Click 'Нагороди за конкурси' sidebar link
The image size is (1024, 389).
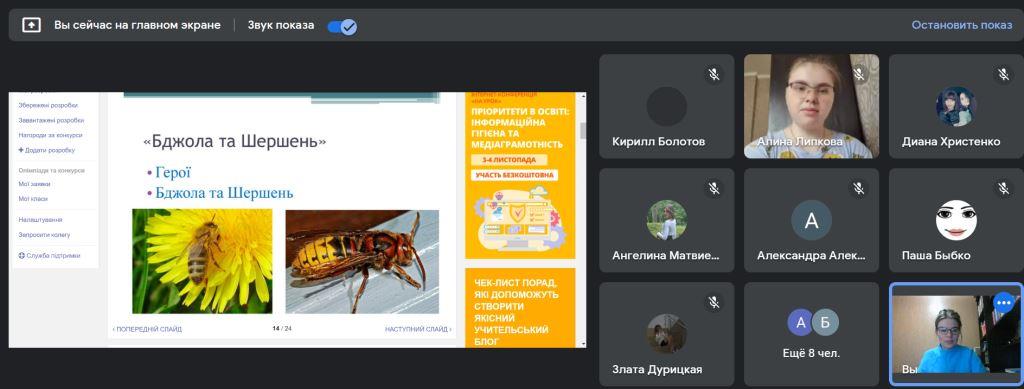(50, 135)
